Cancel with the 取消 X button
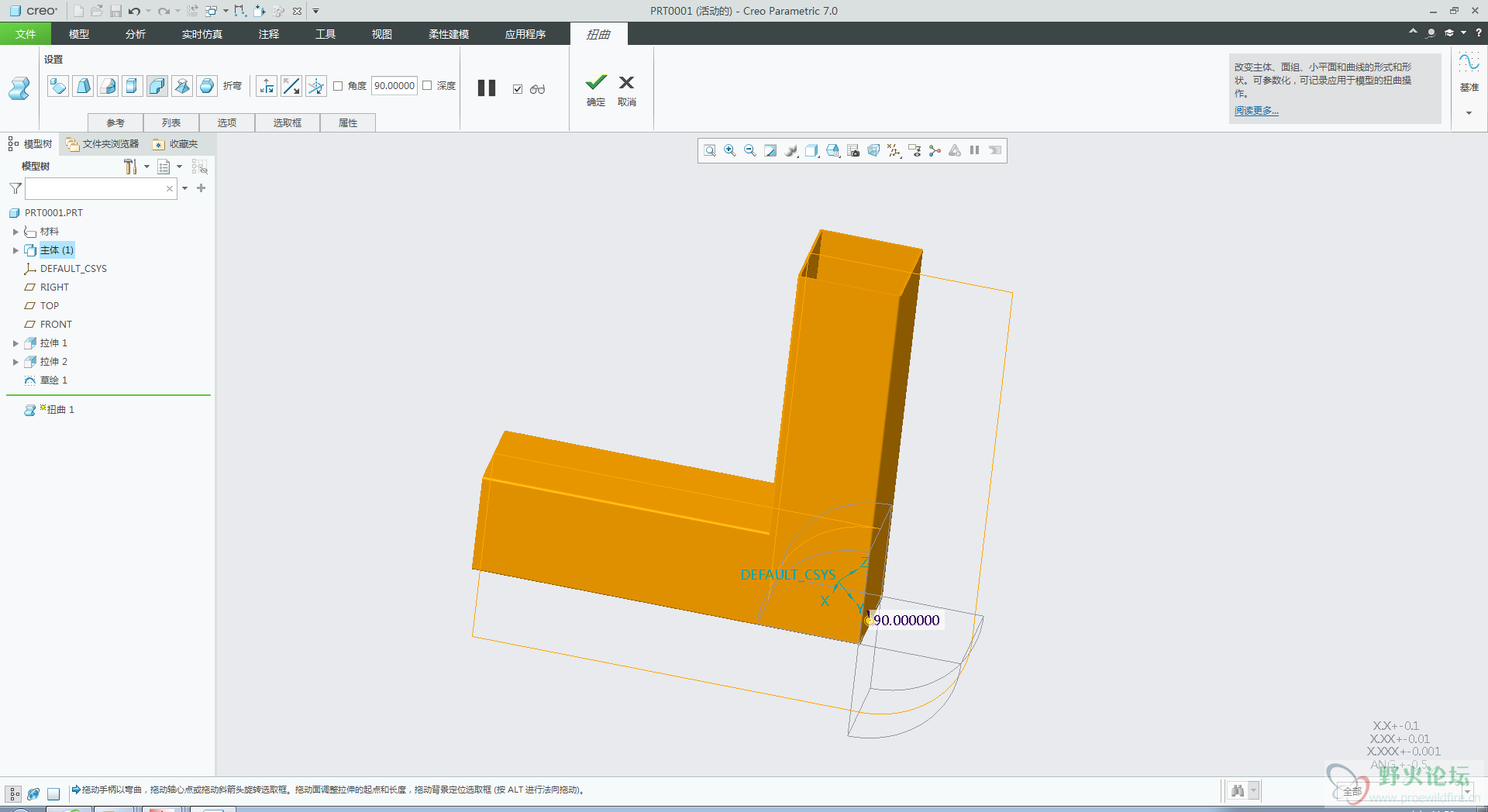 point(627,89)
